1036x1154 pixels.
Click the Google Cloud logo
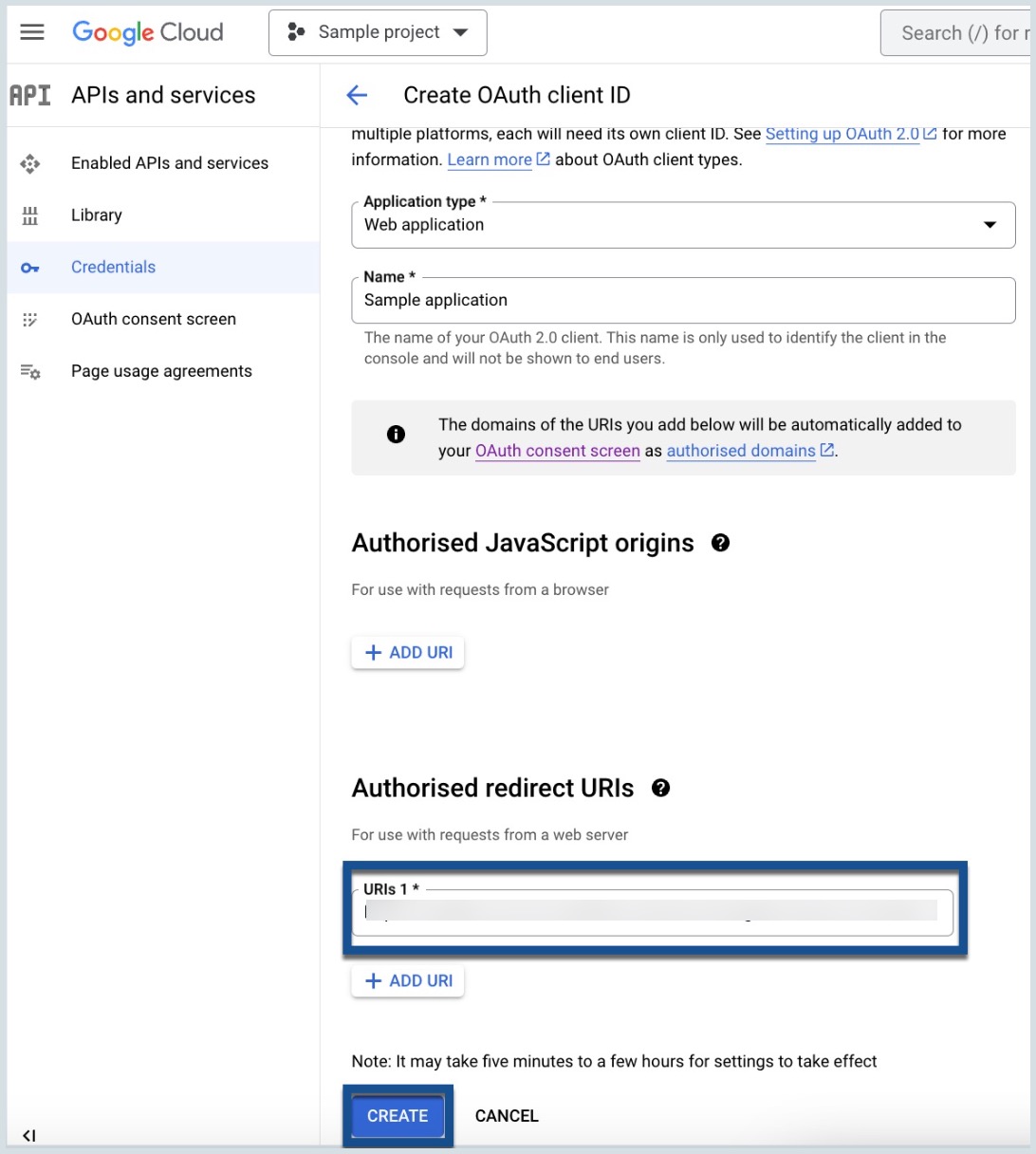148,32
